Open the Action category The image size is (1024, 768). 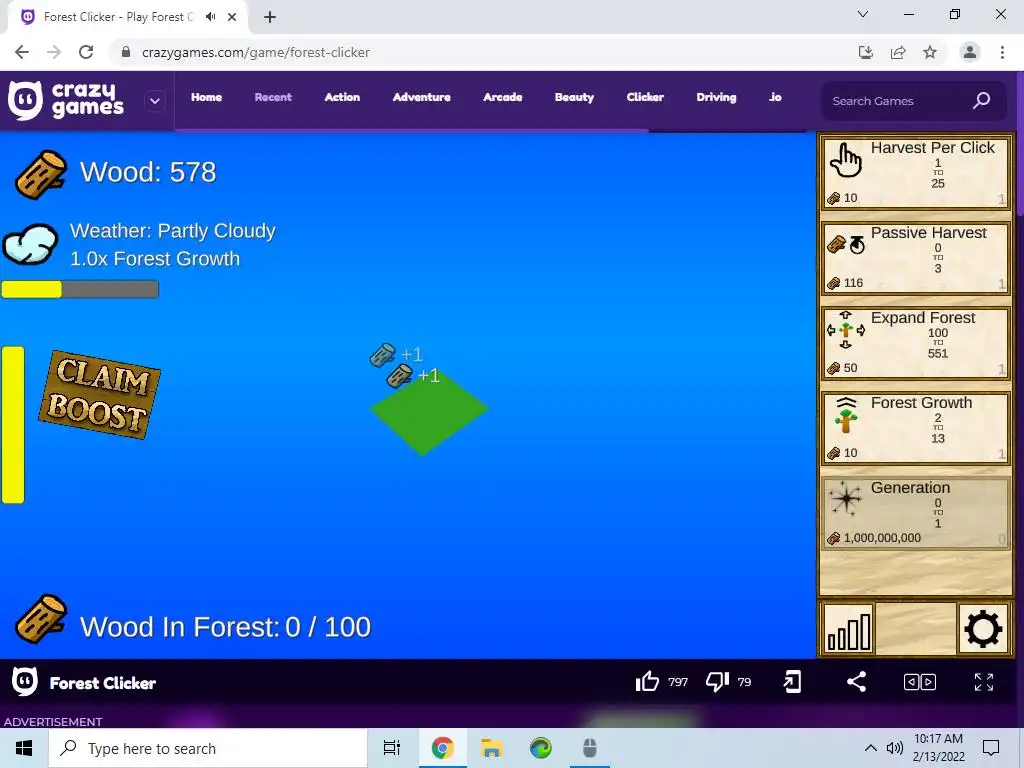tap(342, 97)
